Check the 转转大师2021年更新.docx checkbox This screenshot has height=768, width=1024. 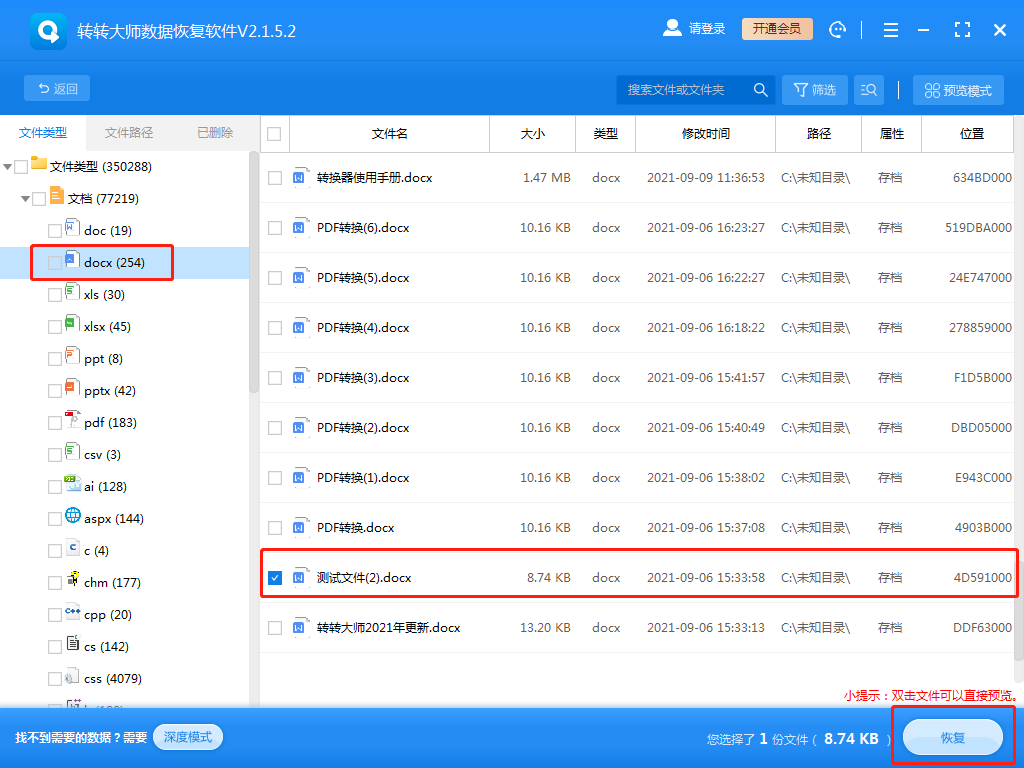pos(275,628)
